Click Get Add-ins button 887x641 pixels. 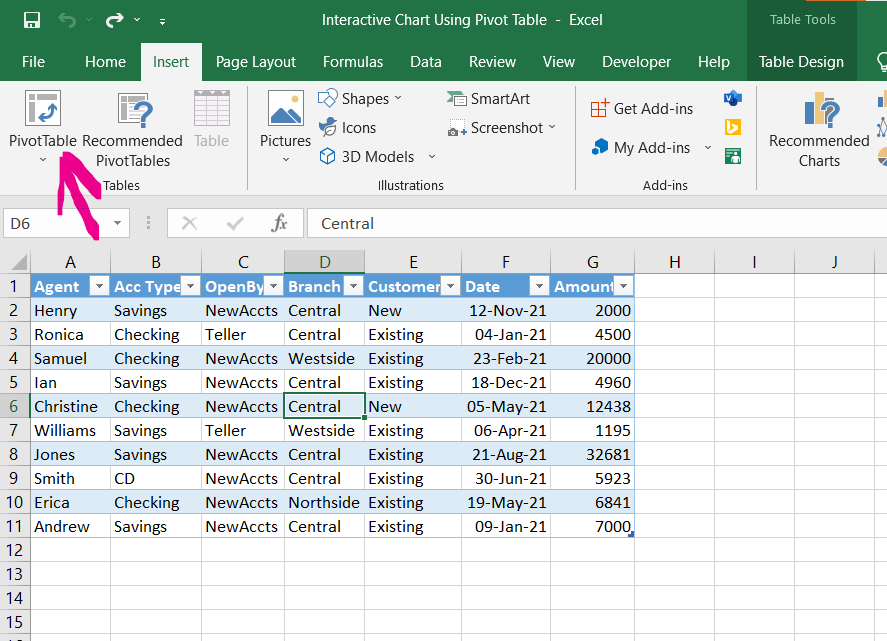pyautogui.click(x=641, y=109)
